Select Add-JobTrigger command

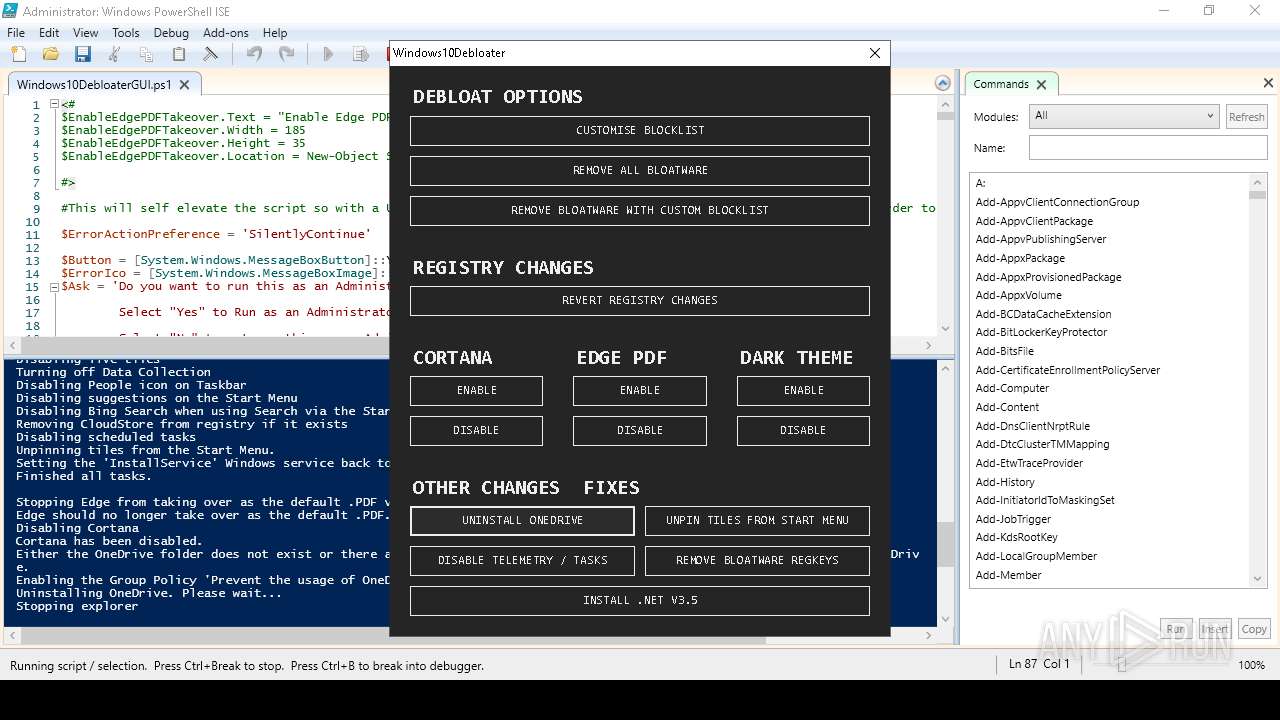[x=1013, y=519]
